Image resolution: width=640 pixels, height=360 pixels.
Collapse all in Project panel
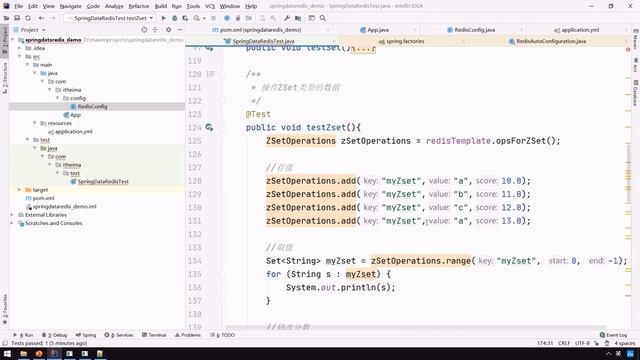(155, 30)
